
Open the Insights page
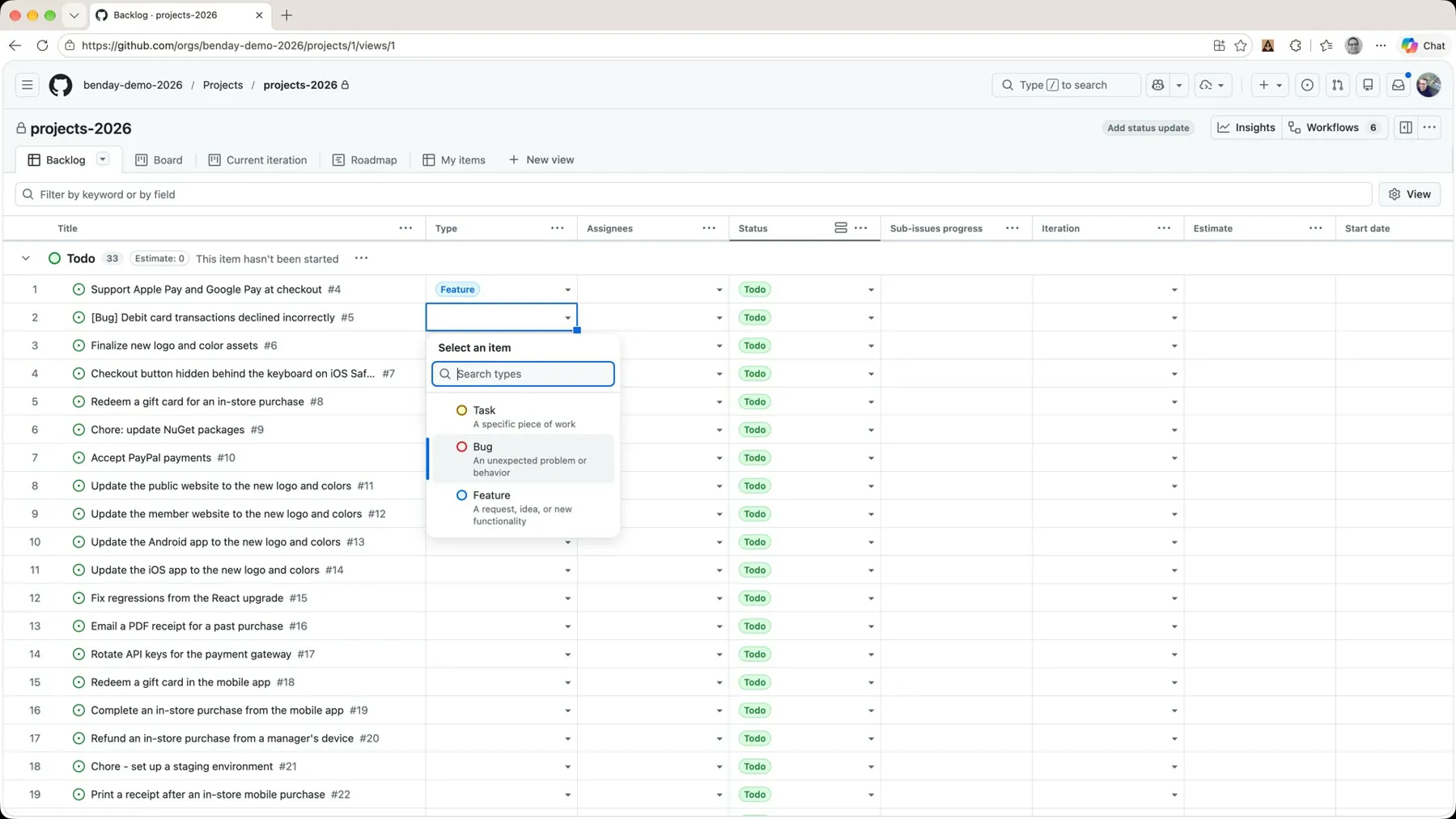click(x=1246, y=128)
